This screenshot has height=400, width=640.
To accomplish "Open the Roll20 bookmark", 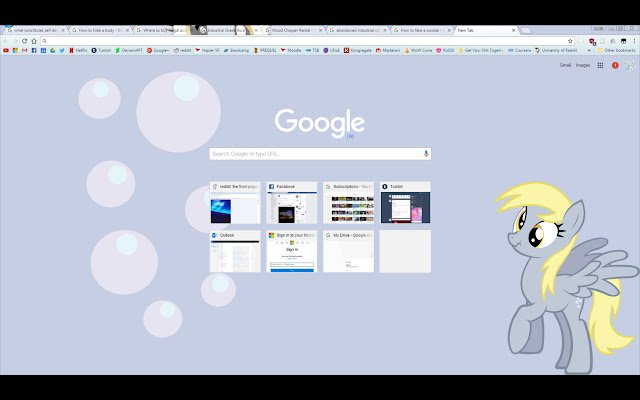I will pyautogui.click(x=445, y=51).
